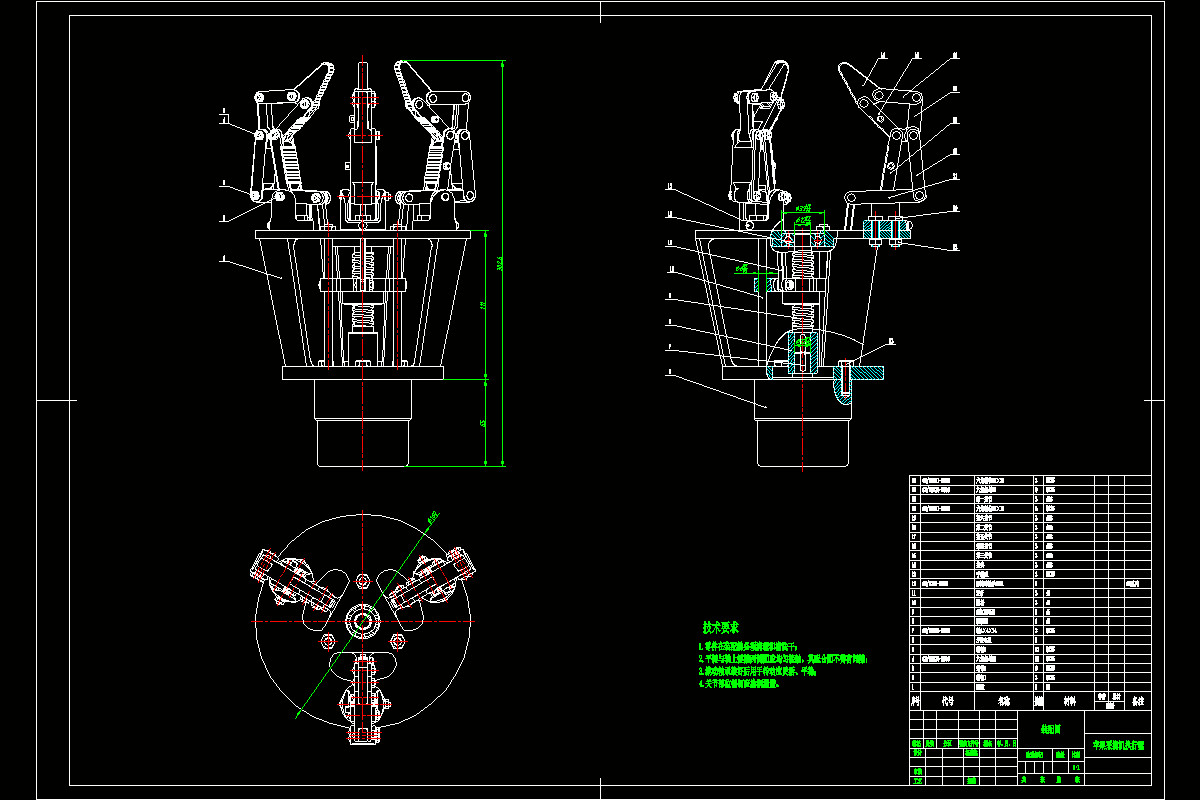Select the front elevation view of the gripper
Image resolution: width=1200 pixels, height=800 pixels.
(362, 262)
